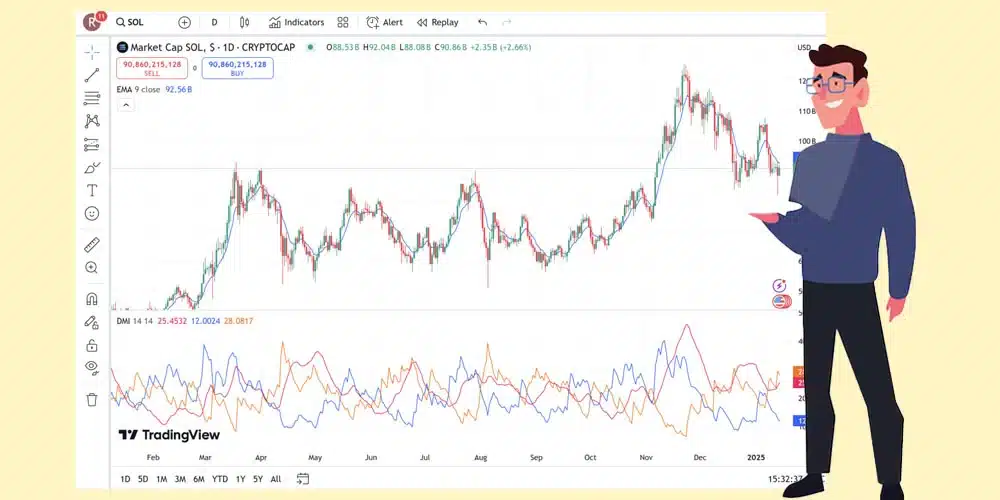Select the ruler measure tool

pos(92,244)
